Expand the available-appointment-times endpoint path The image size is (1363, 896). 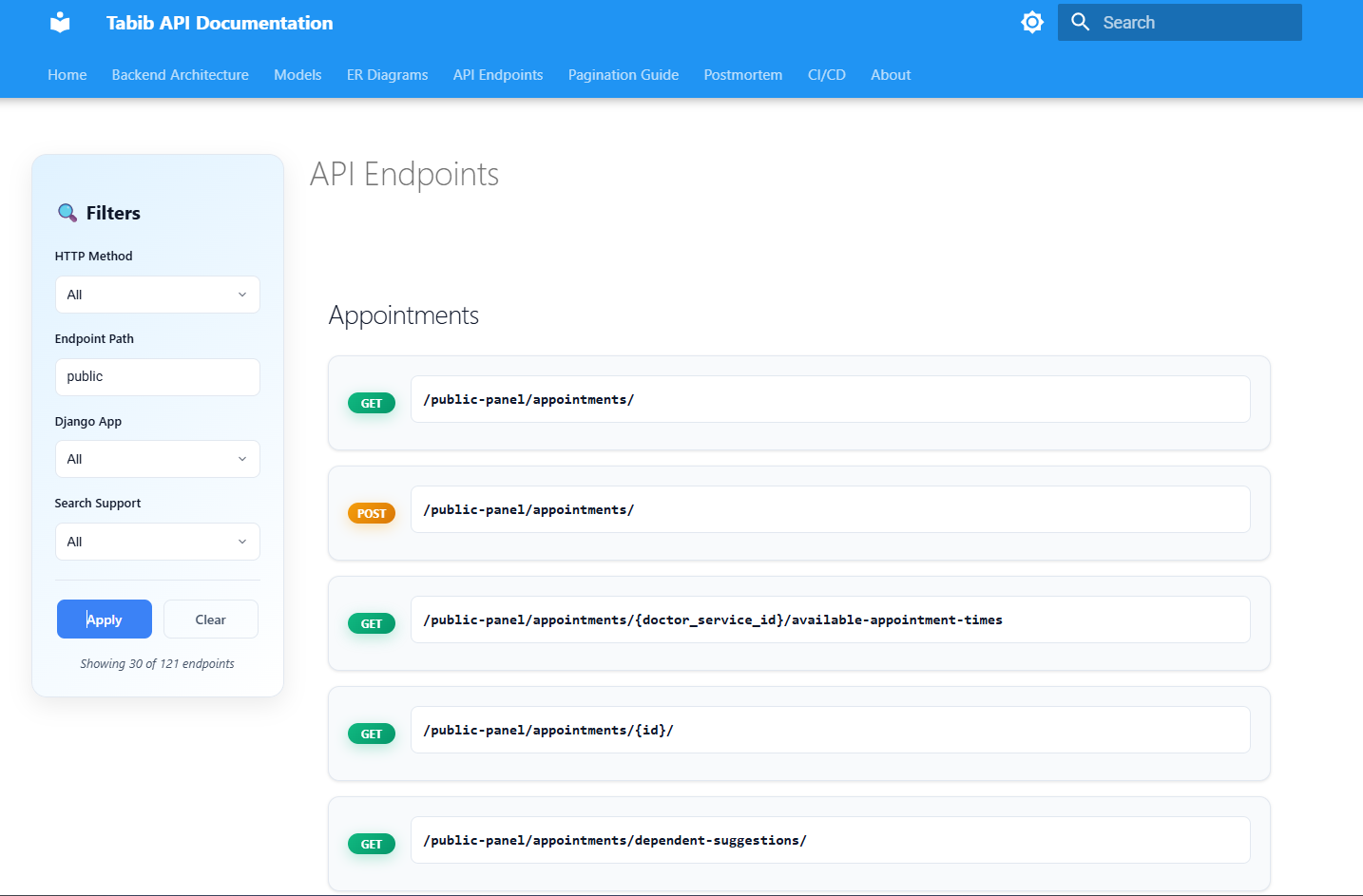pyautogui.click(x=831, y=620)
